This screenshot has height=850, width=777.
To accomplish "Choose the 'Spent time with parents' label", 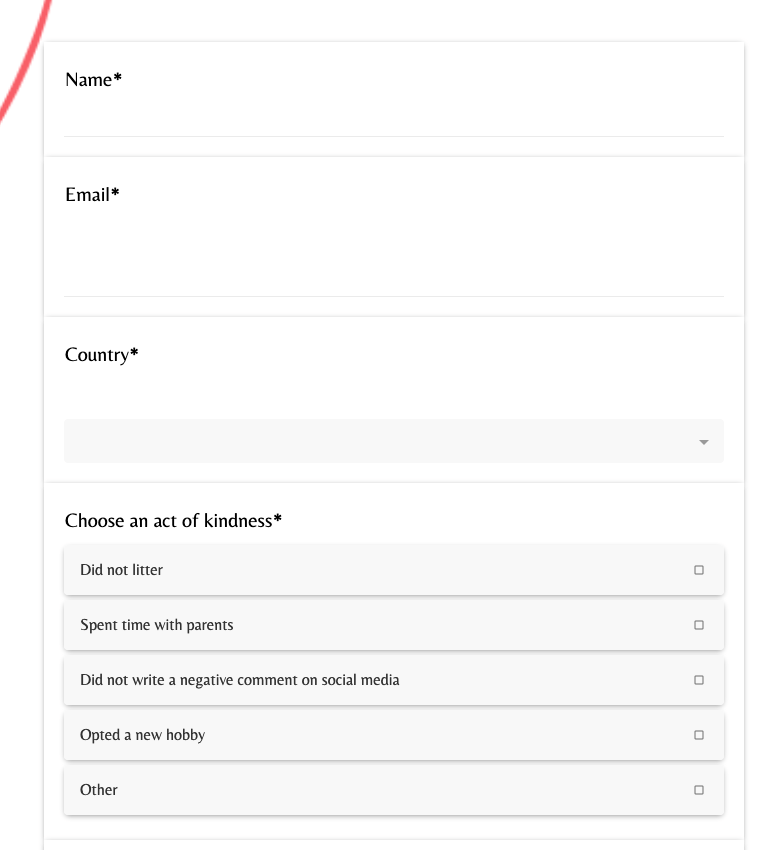I will 156,625.
